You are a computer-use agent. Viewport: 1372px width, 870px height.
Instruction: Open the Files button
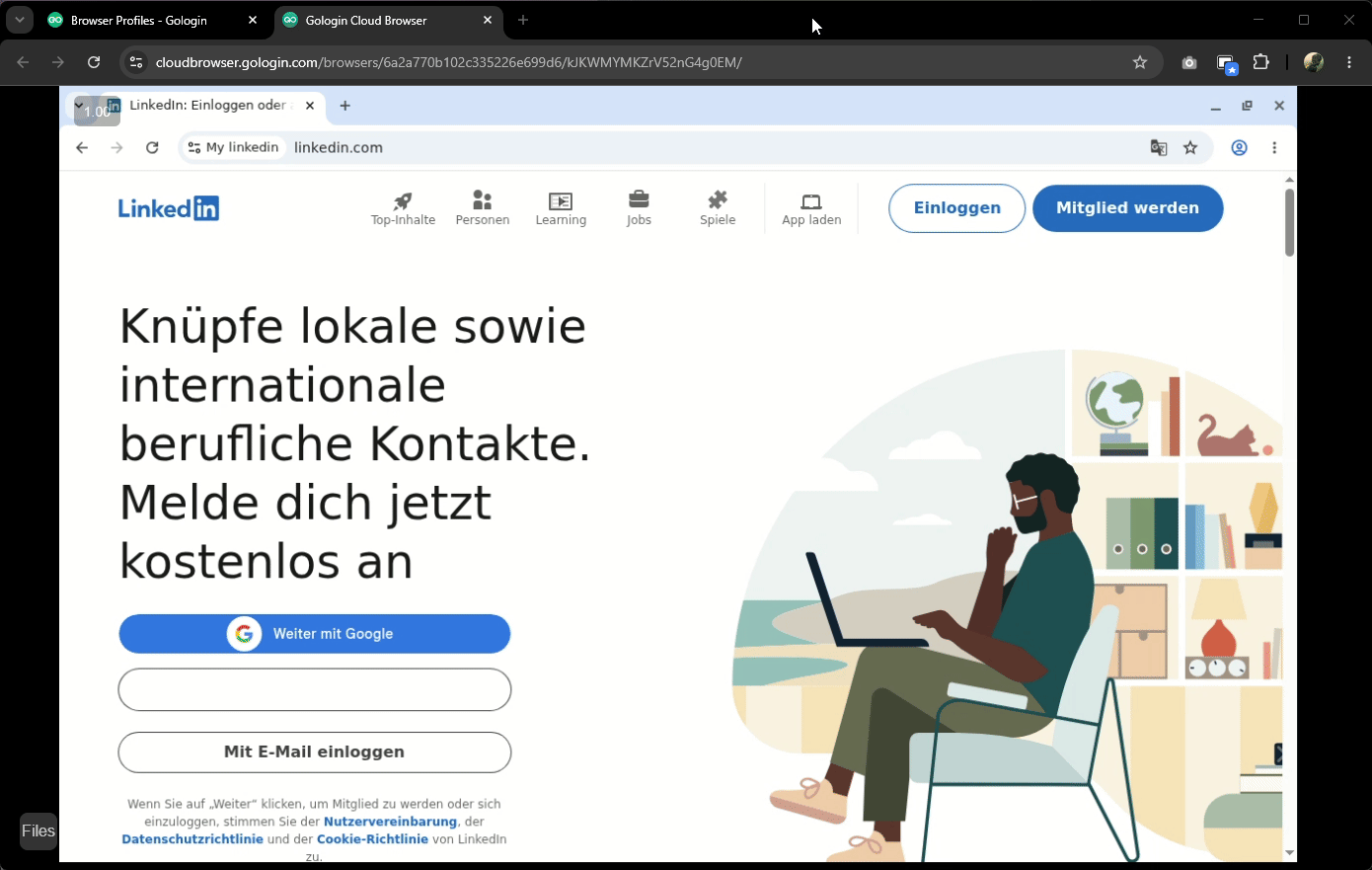pos(38,831)
